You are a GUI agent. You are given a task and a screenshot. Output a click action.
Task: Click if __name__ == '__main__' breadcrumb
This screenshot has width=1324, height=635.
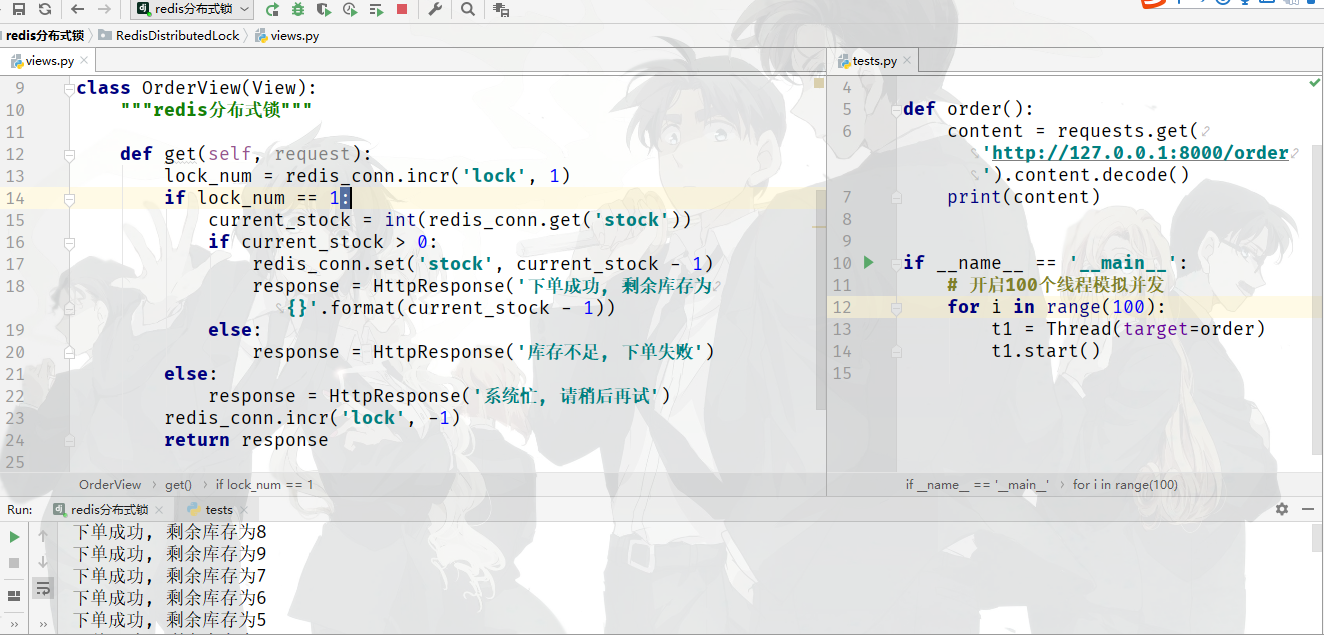pyautogui.click(x=977, y=485)
